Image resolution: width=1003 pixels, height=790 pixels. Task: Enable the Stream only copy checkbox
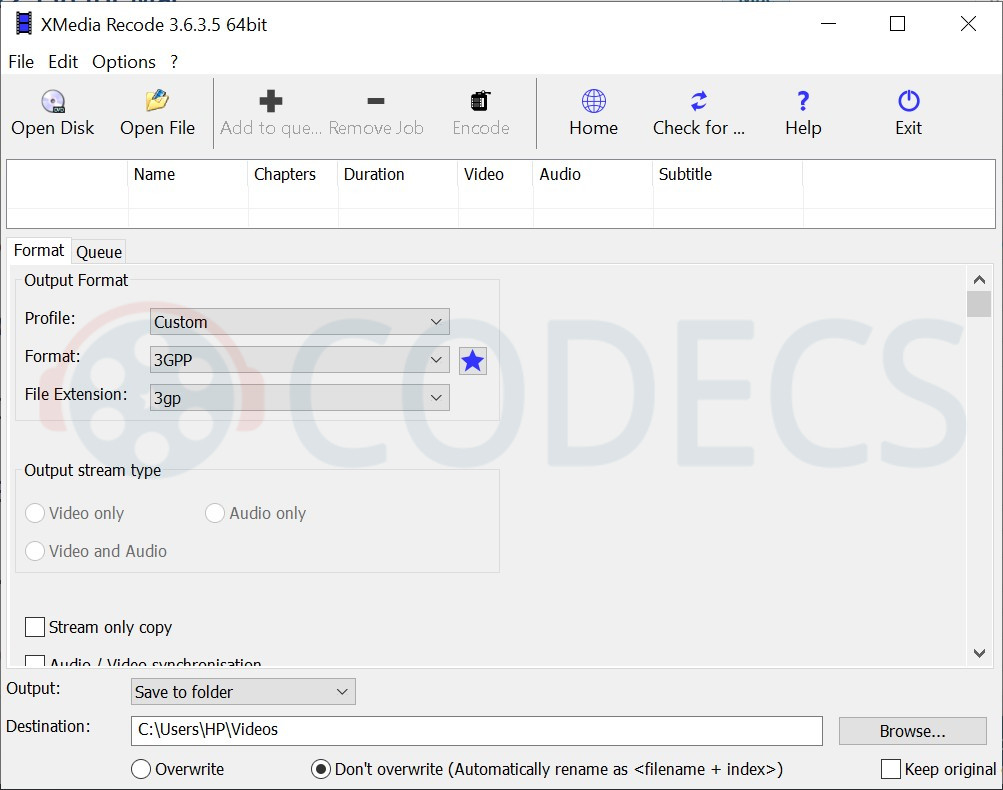[35, 627]
